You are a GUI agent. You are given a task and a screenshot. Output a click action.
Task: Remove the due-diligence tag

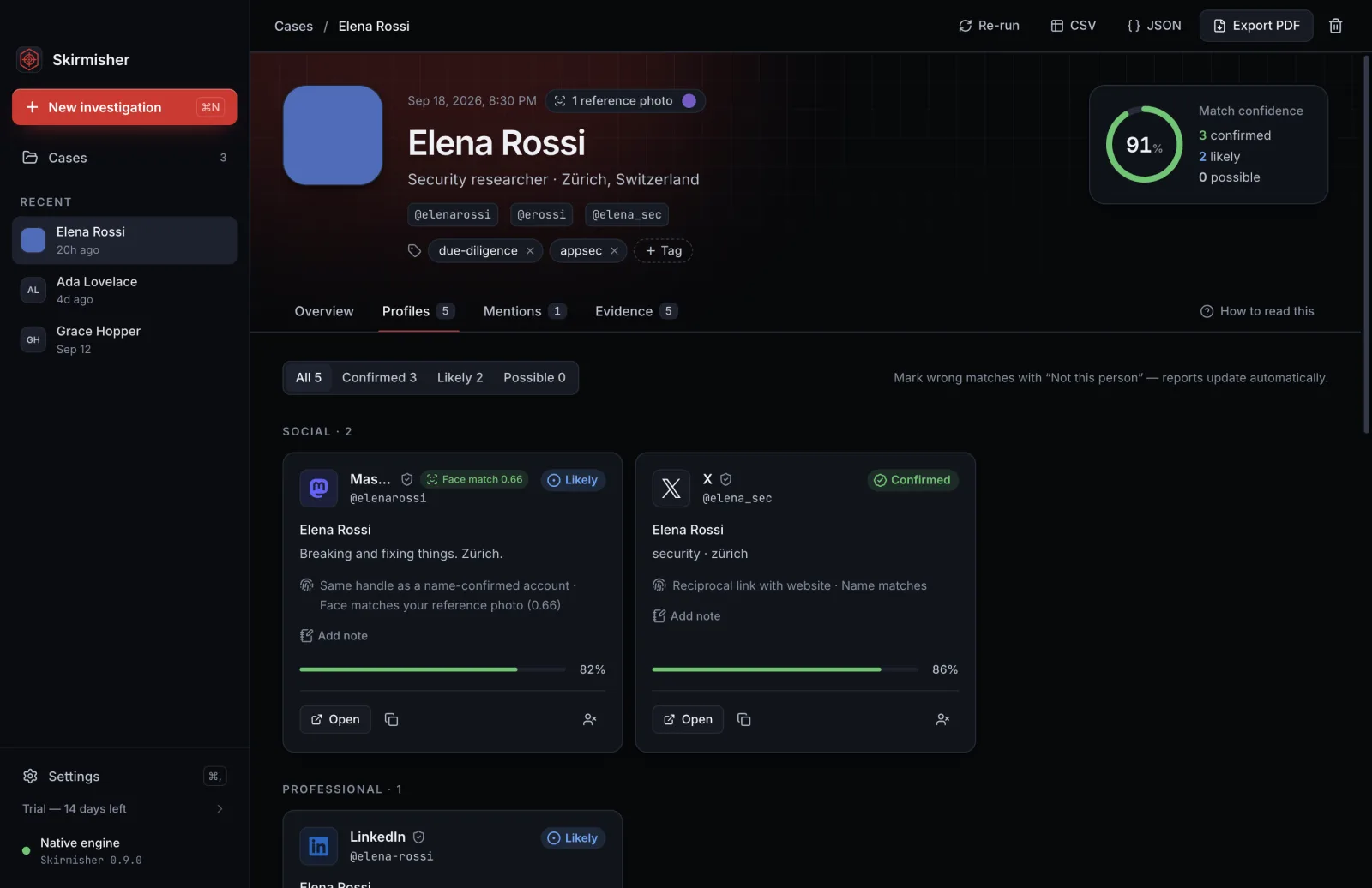(530, 250)
